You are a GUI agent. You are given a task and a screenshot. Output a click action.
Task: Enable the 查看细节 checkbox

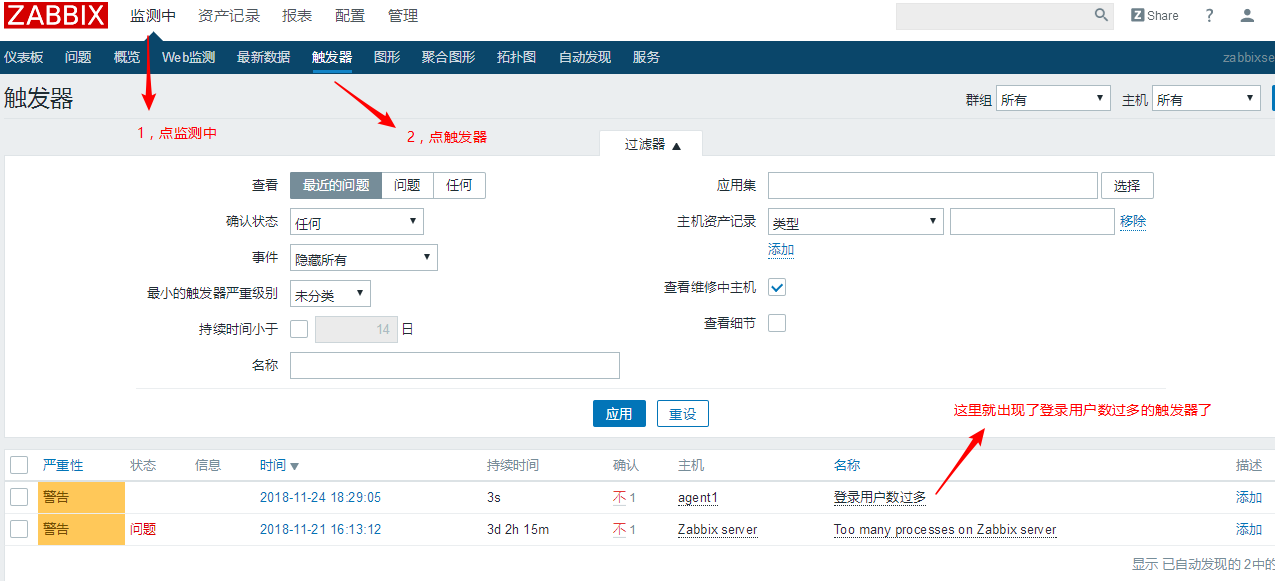[777, 323]
